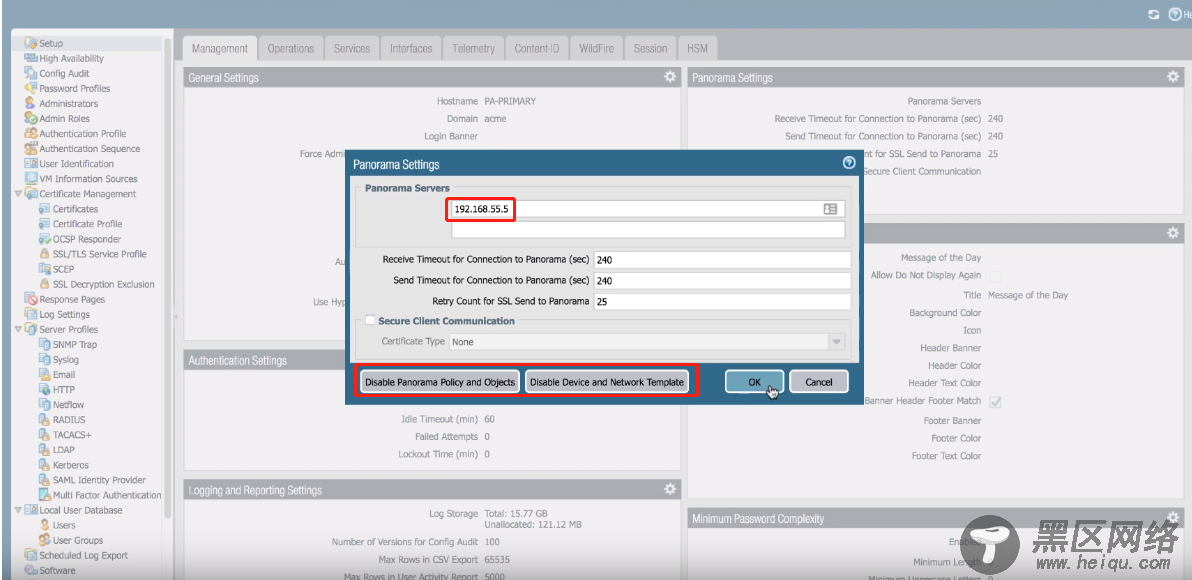The height and width of the screenshot is (580, 1192).
Task: Select HTTP under Server Profiles
Action: point(64,390)
